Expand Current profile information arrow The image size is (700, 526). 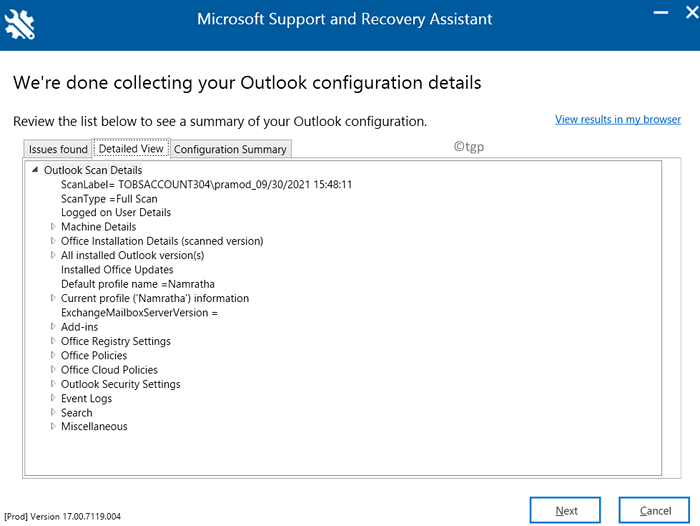pos(53,299)
